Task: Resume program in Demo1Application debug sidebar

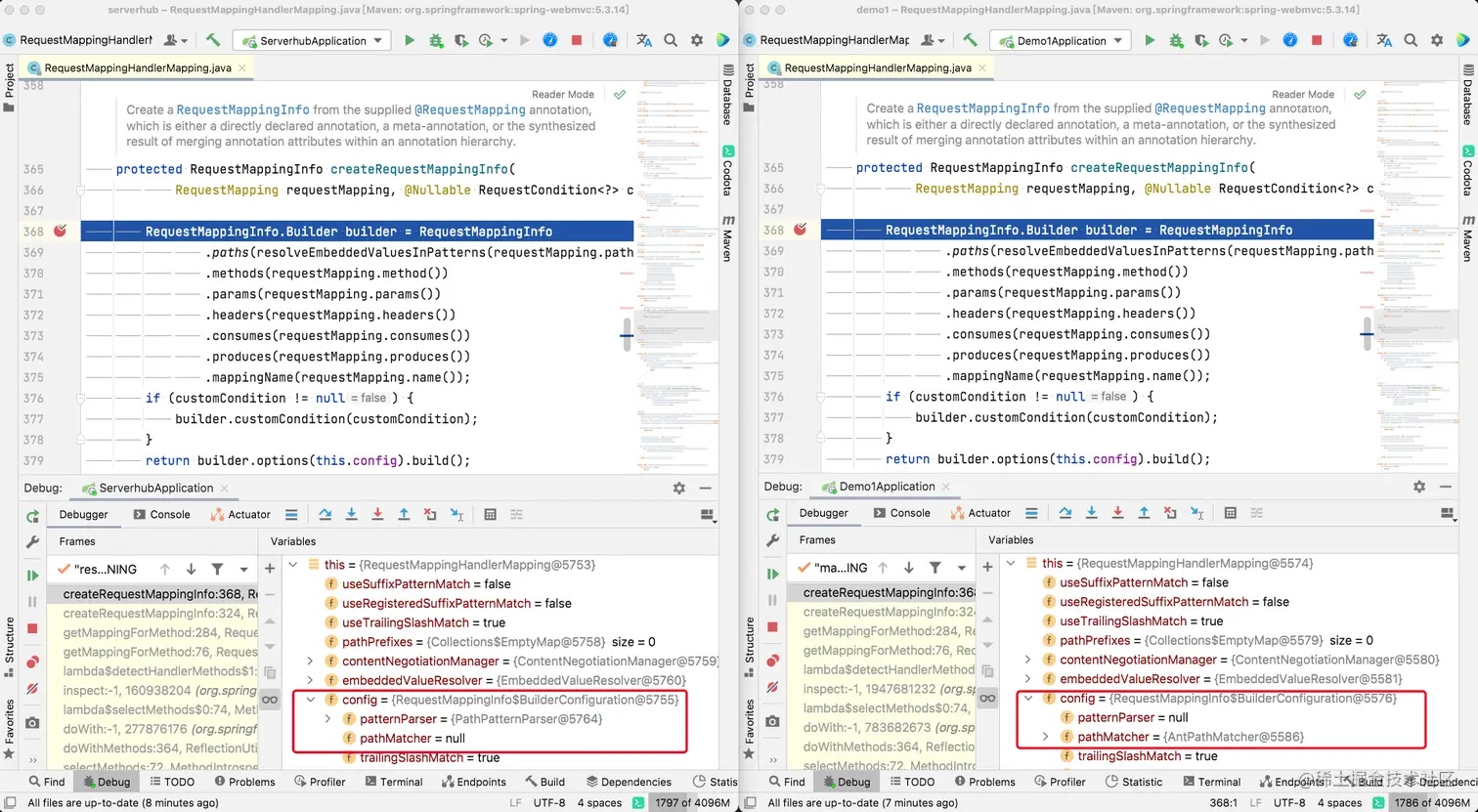Action: [x=772, y=574]
